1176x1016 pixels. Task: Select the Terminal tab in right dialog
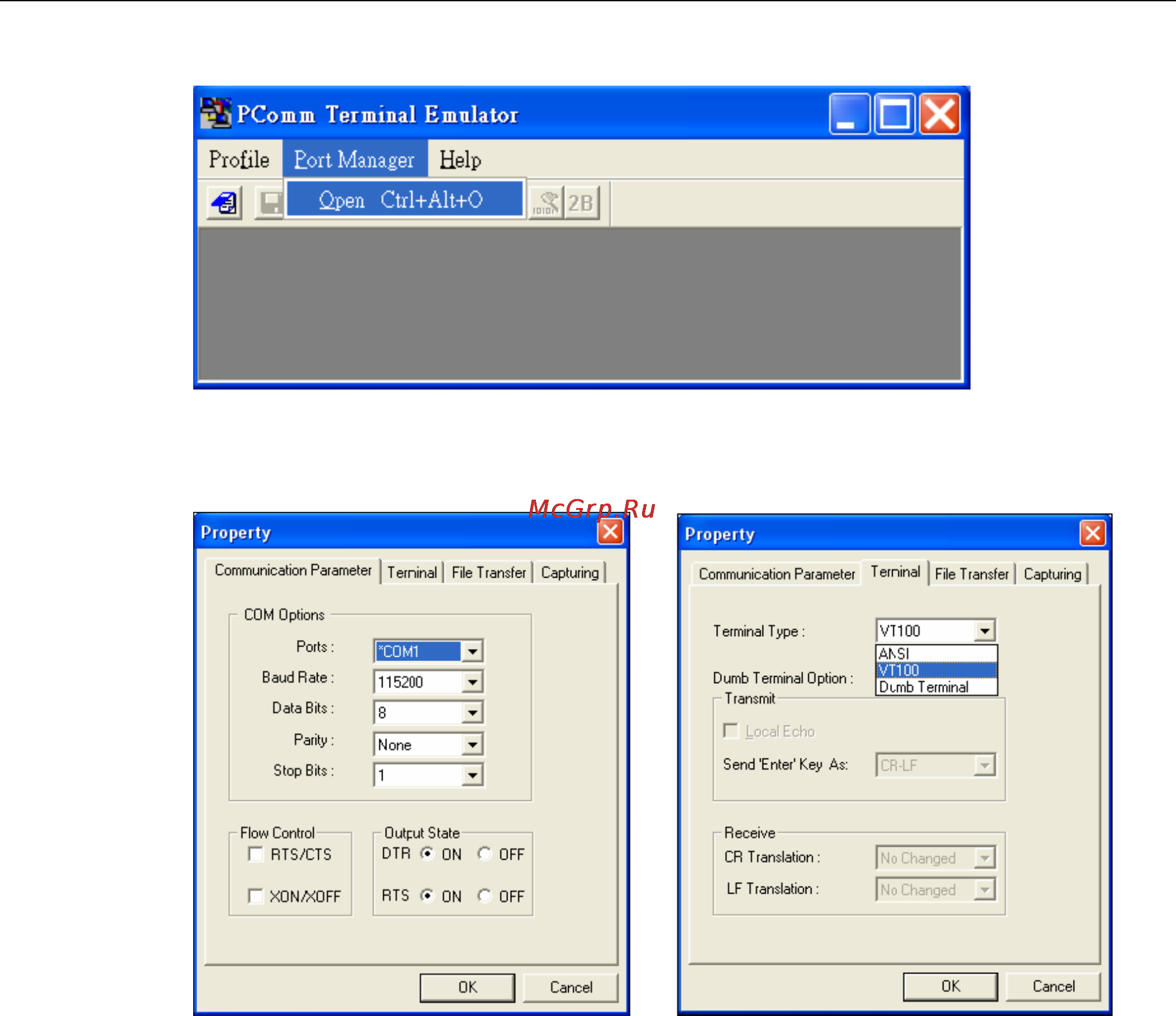coord(895,572)
